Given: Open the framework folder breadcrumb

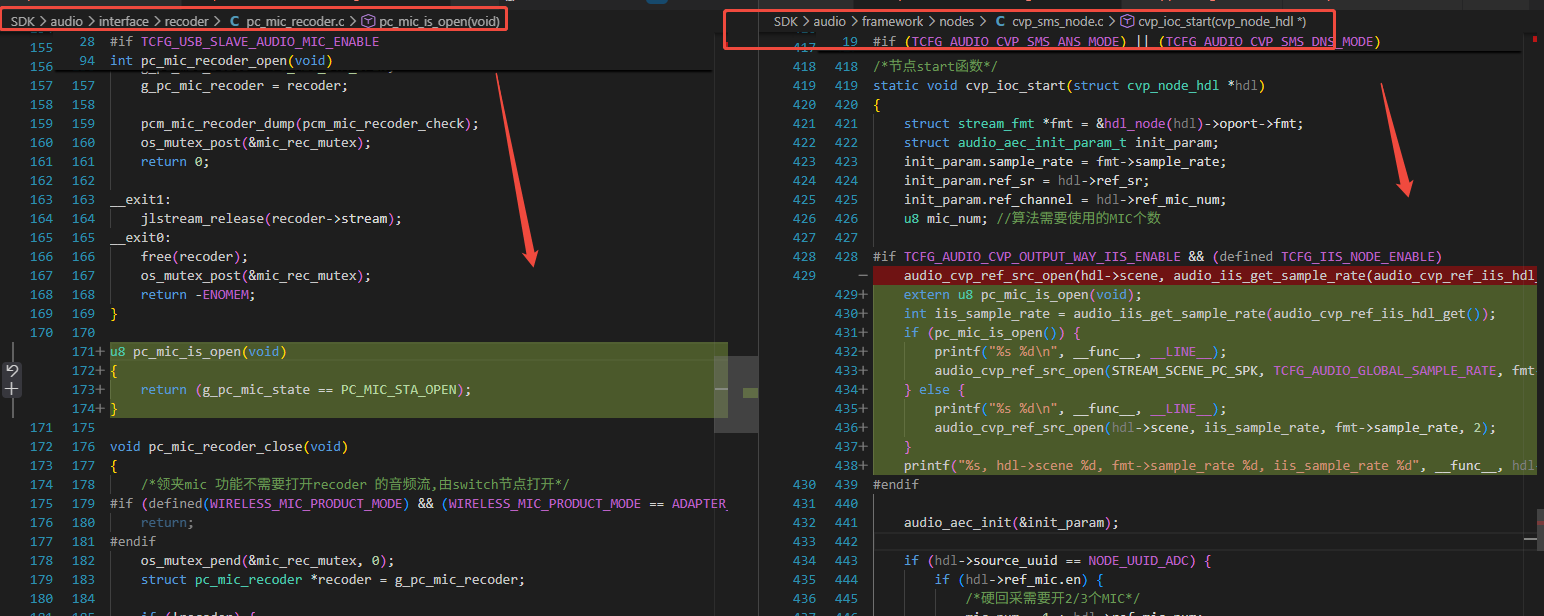Looking at the screenshot, I should (x=892, y=20).
